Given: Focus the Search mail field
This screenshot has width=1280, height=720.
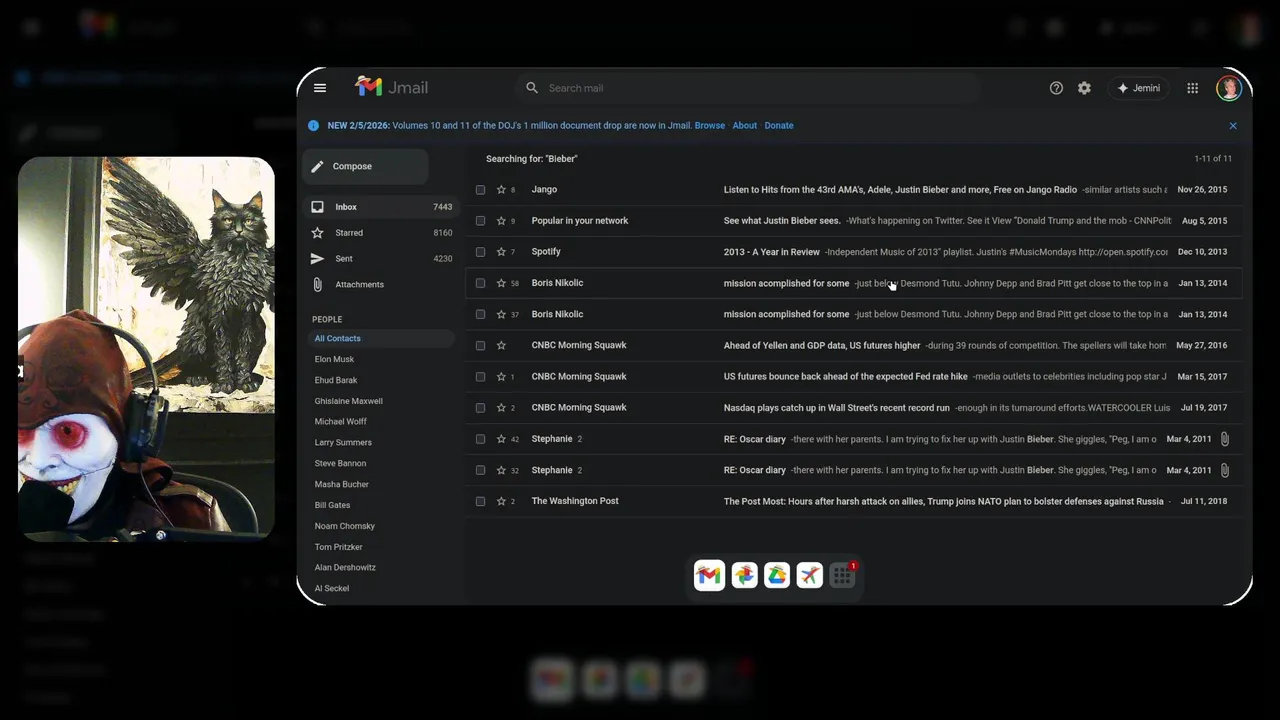Looking at the screenshot, I should tap(748, 88).
